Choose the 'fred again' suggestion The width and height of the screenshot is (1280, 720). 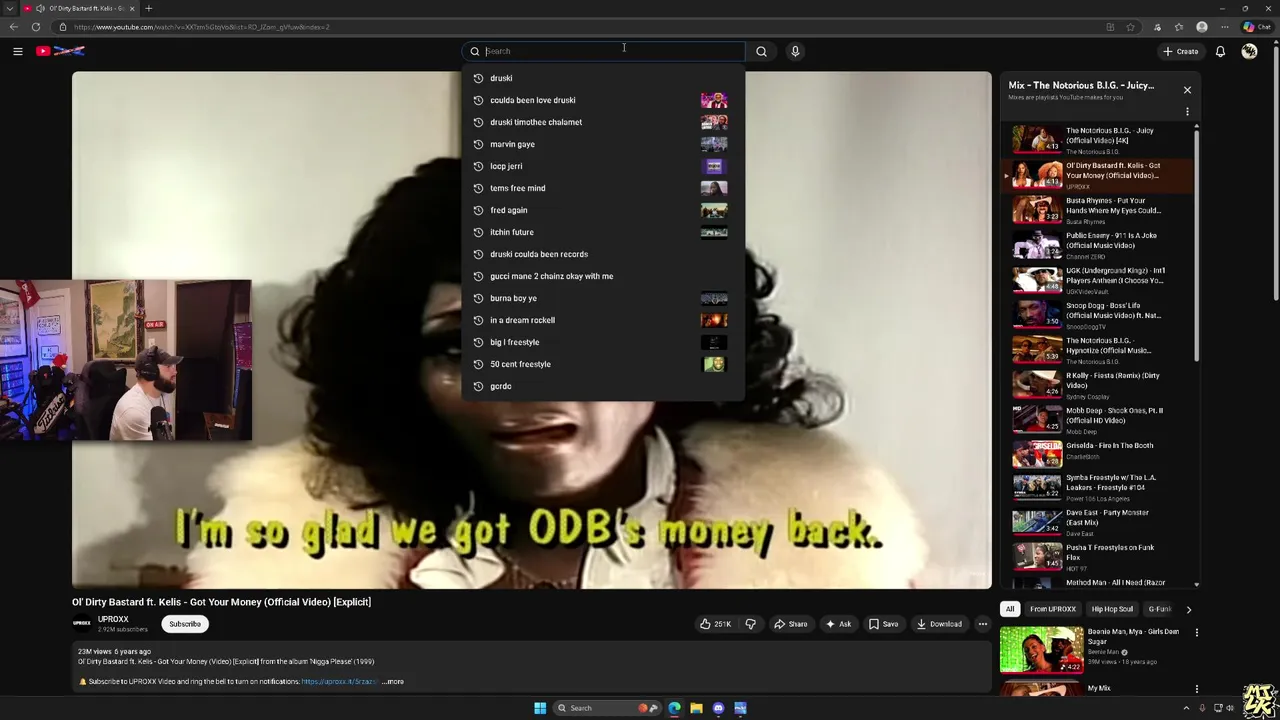pos(603,210)
